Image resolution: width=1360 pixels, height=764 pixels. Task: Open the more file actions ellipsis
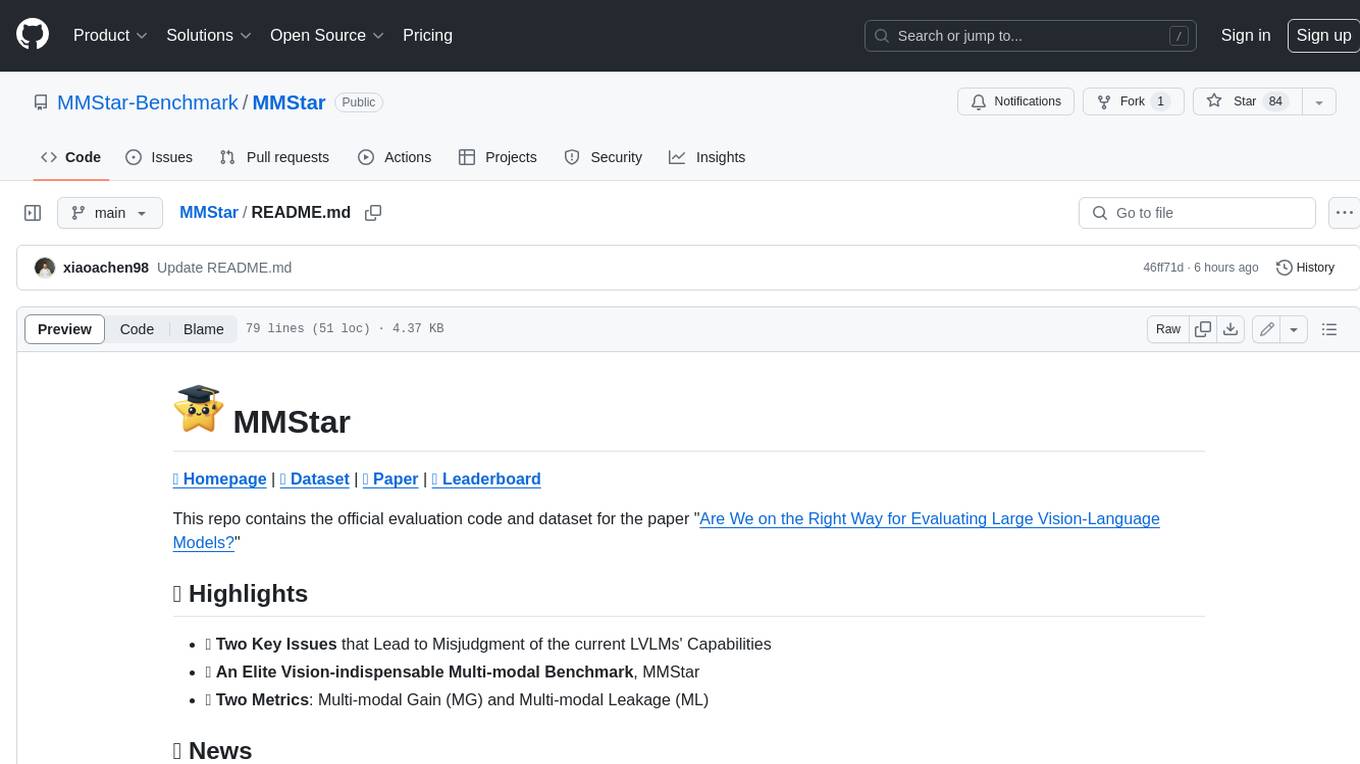pos(1344,213)
